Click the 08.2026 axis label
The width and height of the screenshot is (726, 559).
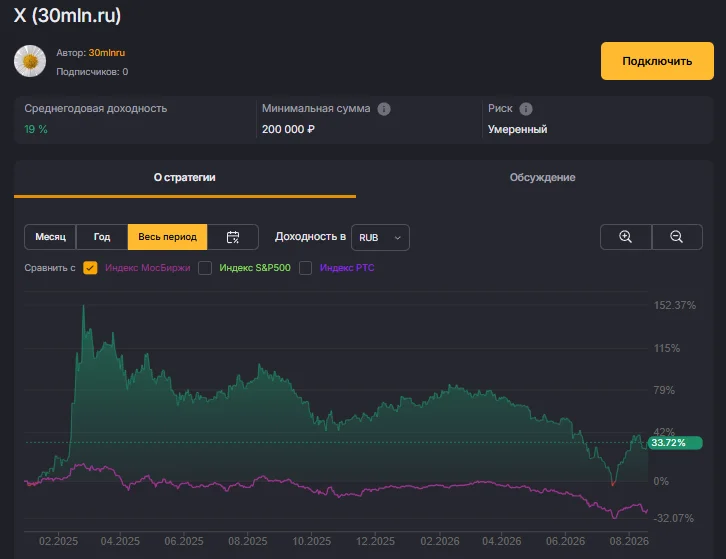pos(629,541)
